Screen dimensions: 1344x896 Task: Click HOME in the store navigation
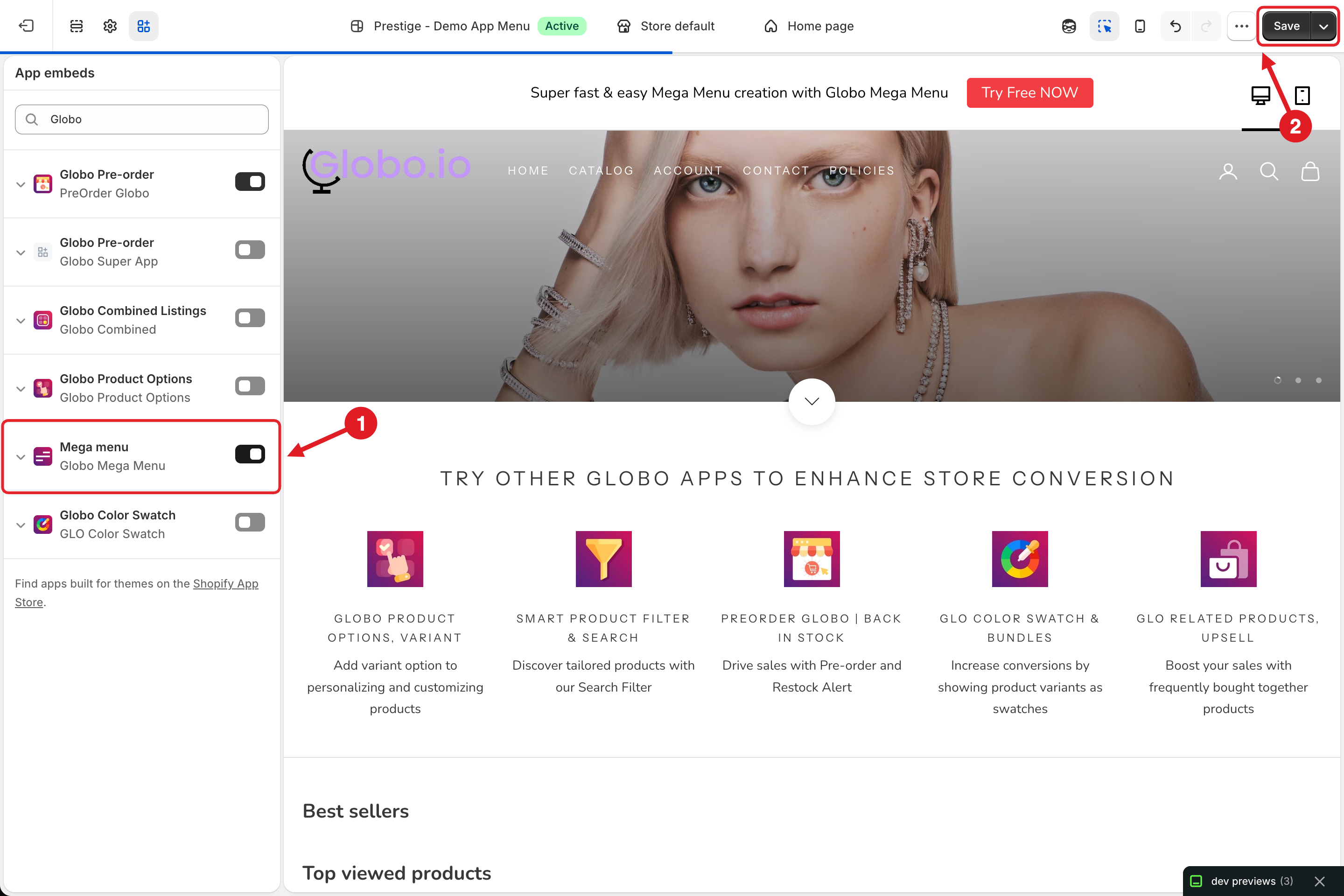(528, 171)
